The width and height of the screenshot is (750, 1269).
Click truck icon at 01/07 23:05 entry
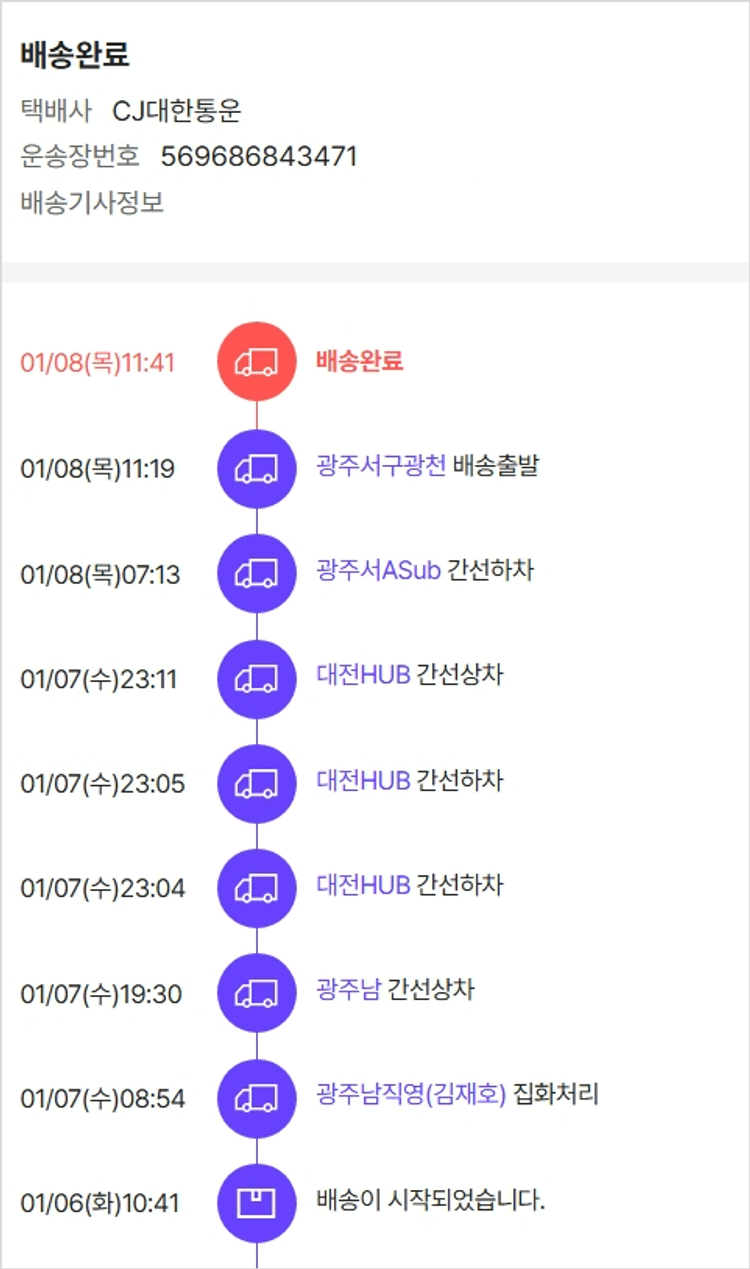(256, 783)
